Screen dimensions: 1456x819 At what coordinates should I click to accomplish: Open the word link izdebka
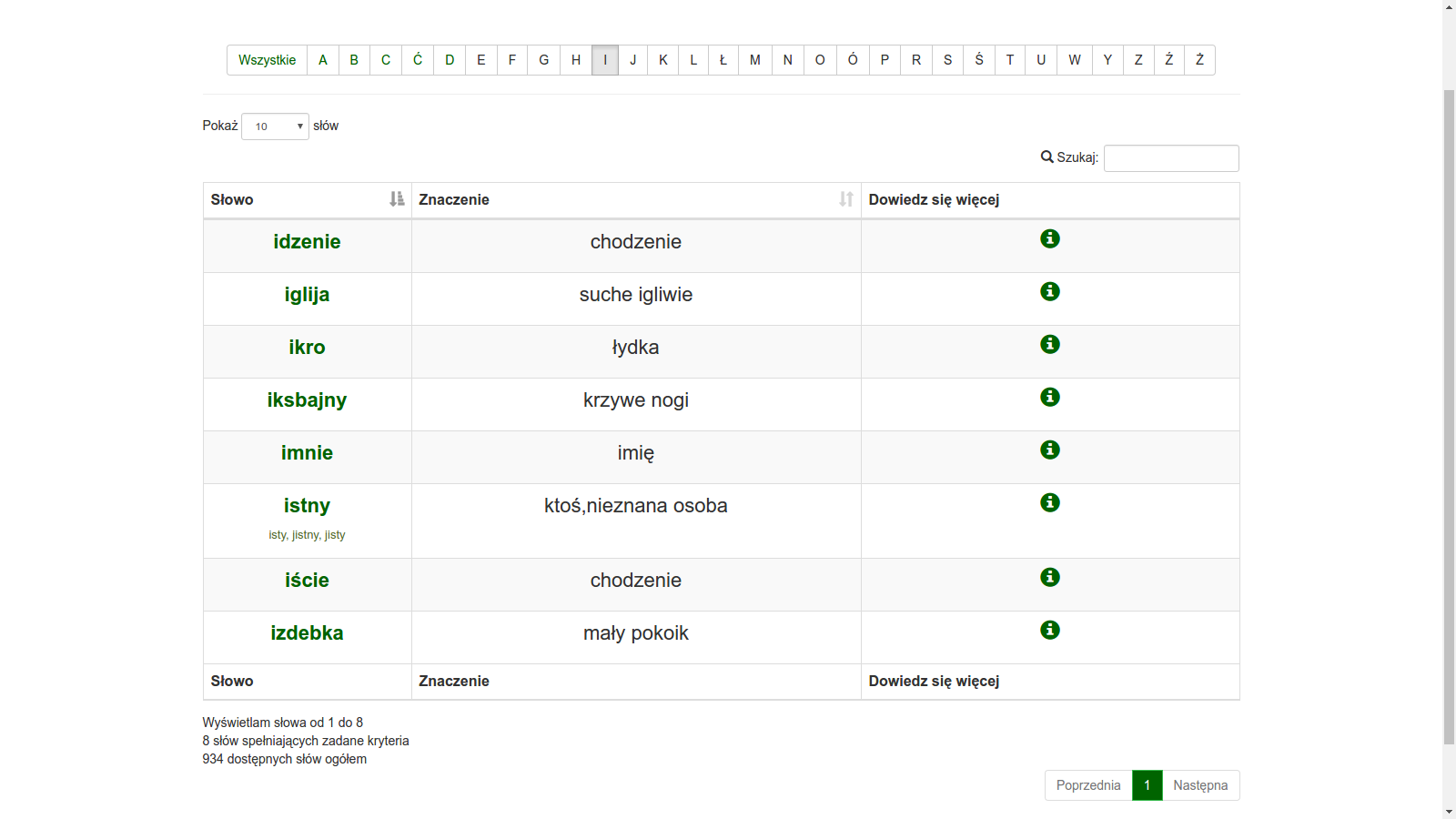307,633
